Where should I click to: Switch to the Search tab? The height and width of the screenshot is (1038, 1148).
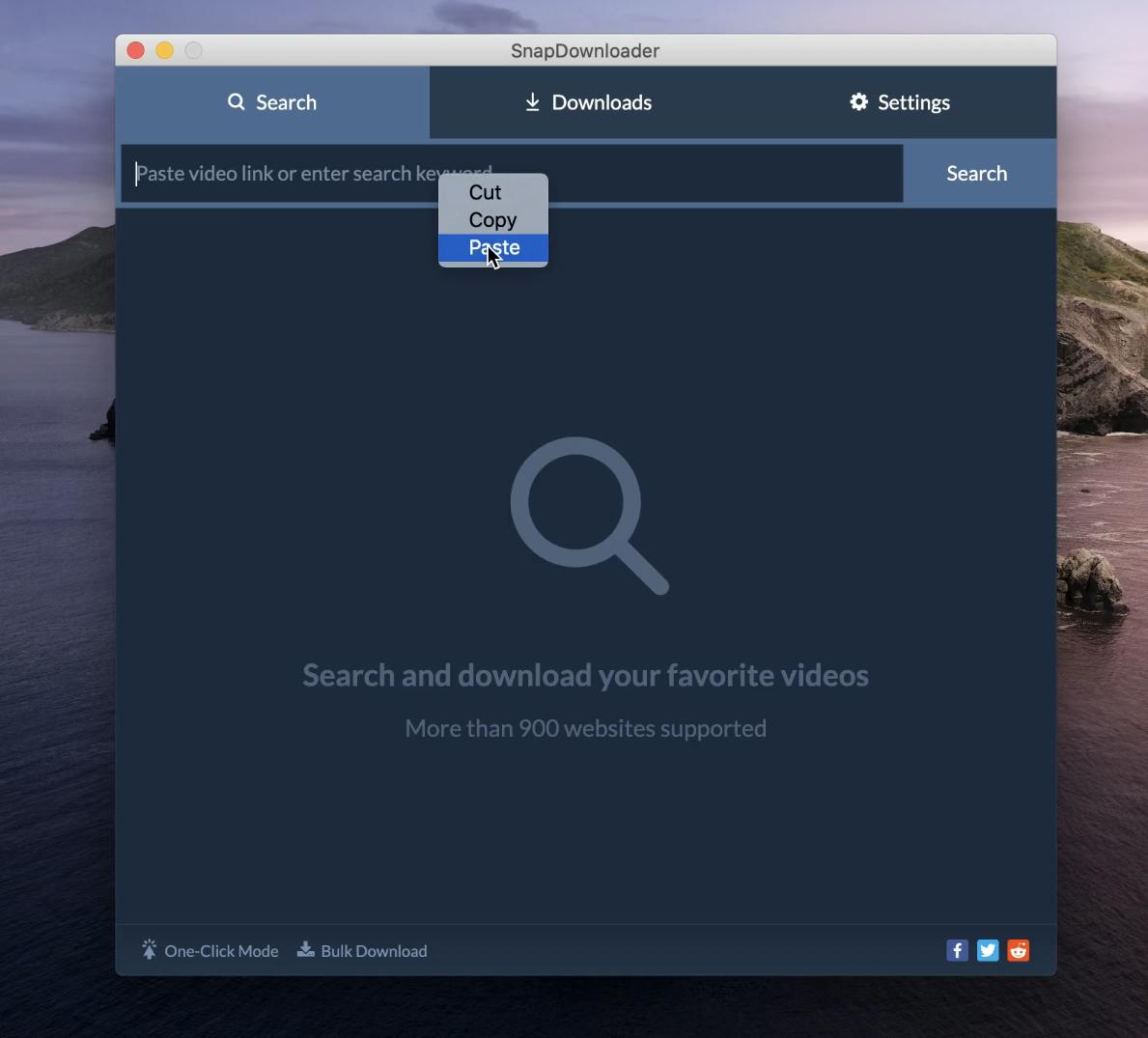pyautogui.click(x=272, y=102)
